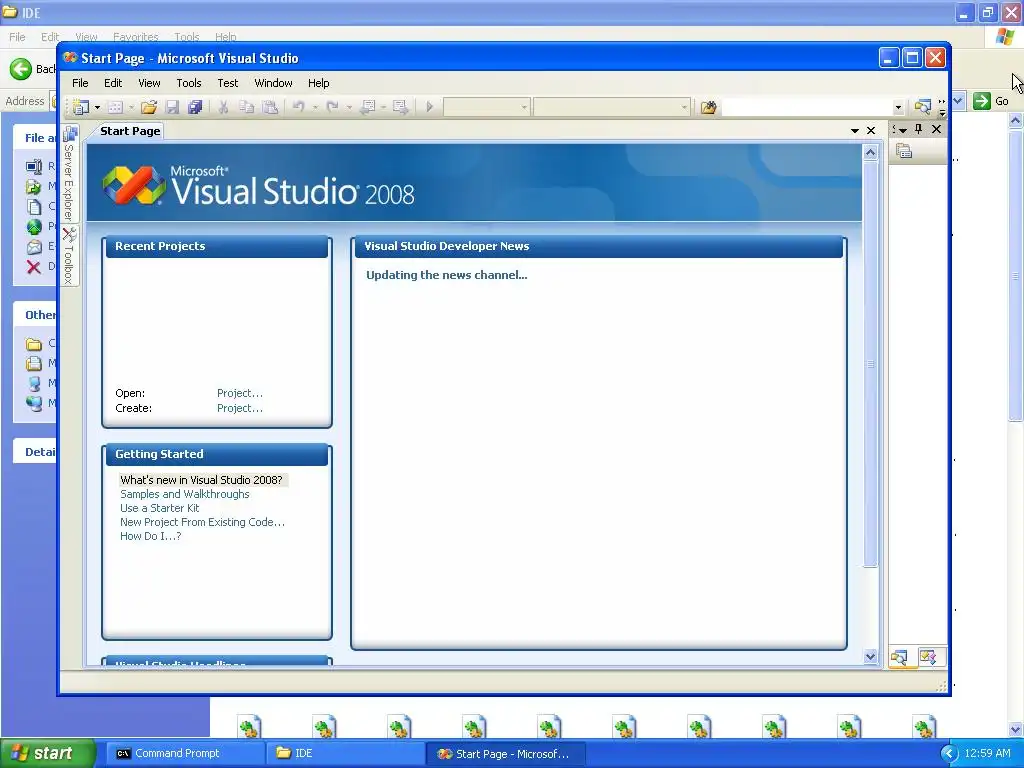Viewport: 1024px width, 768px height.
Task: Close the Start Page document tab
Action: point(871,131)
